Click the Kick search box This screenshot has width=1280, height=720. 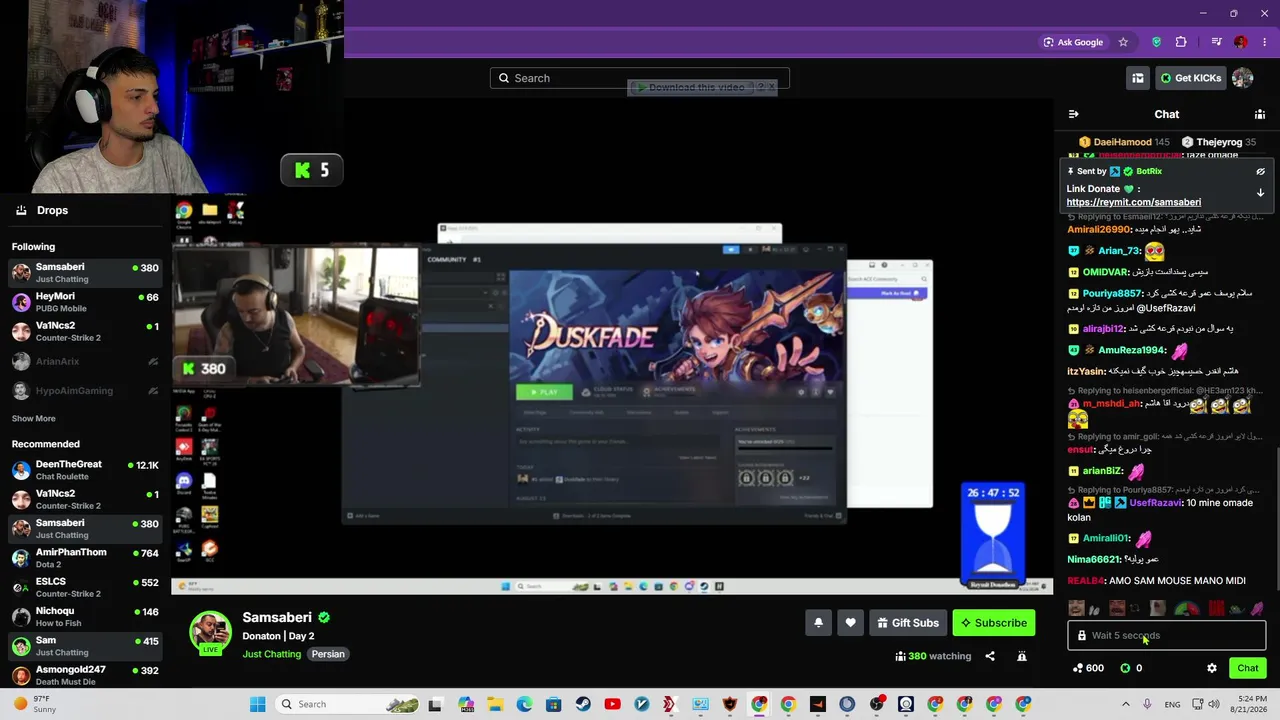click(x=640, y=78)
